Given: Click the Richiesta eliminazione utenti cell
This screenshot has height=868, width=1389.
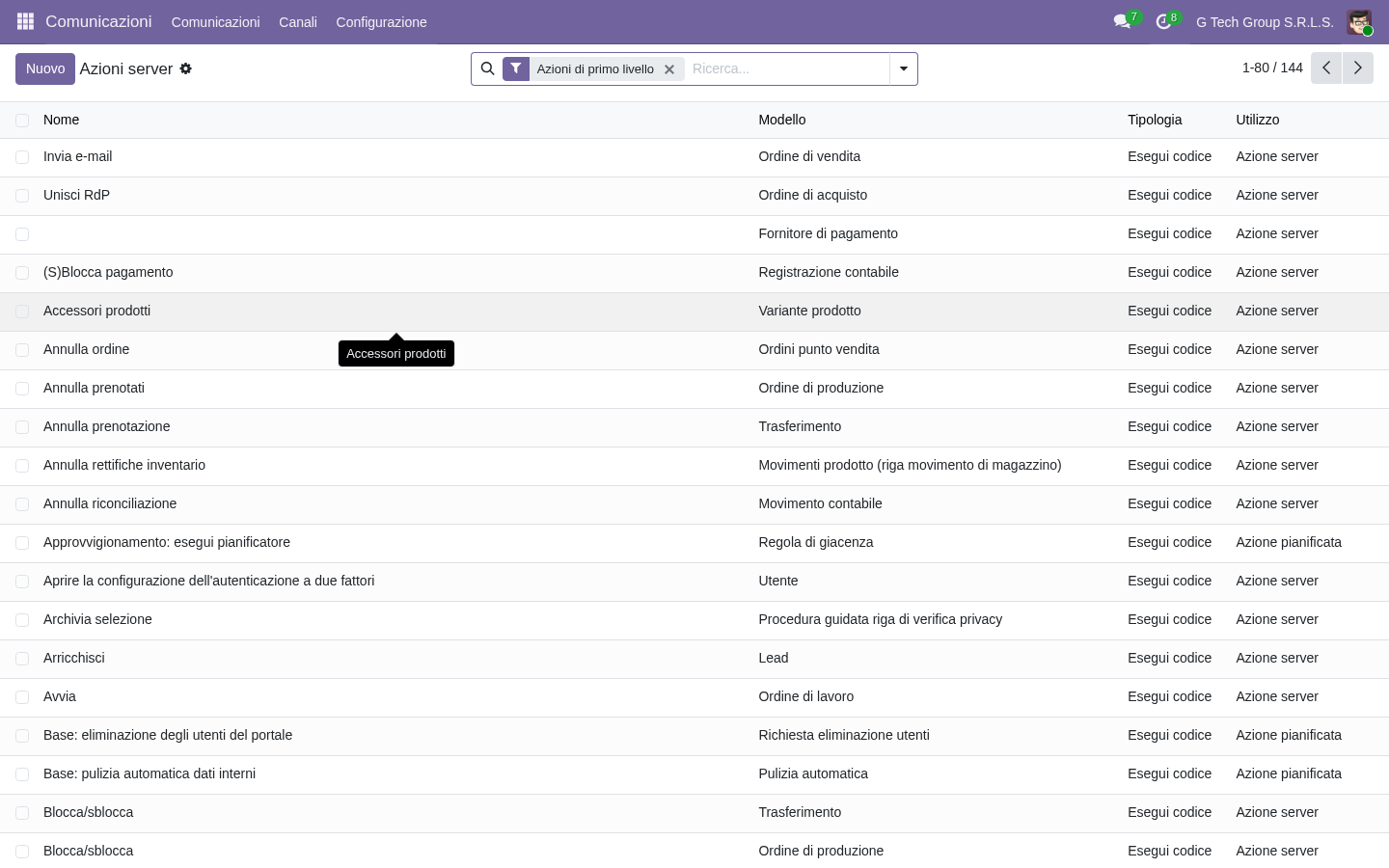Looking at the screenshot, I should [844, 735].
